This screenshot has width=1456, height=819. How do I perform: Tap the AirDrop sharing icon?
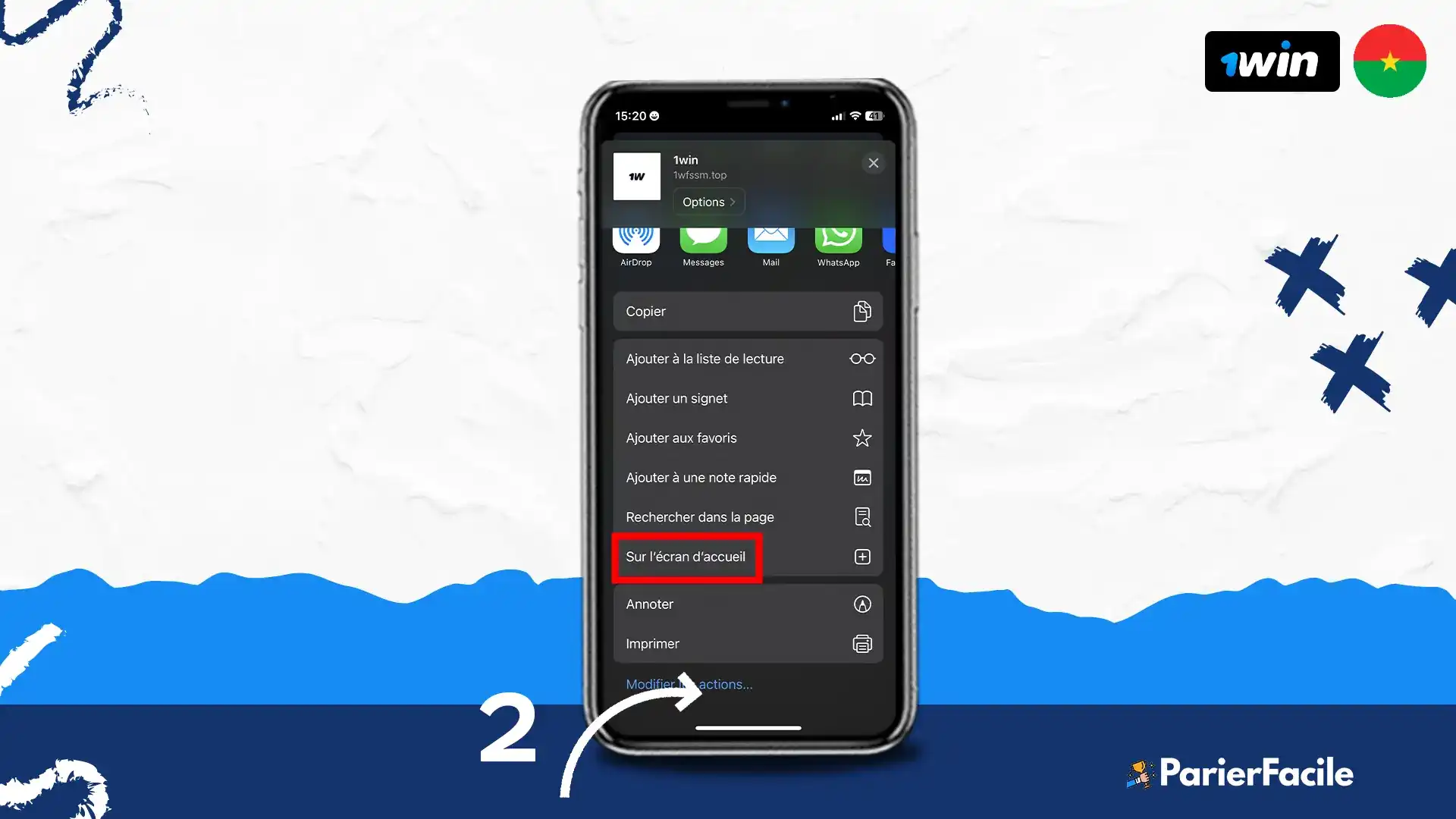point(636,238)
